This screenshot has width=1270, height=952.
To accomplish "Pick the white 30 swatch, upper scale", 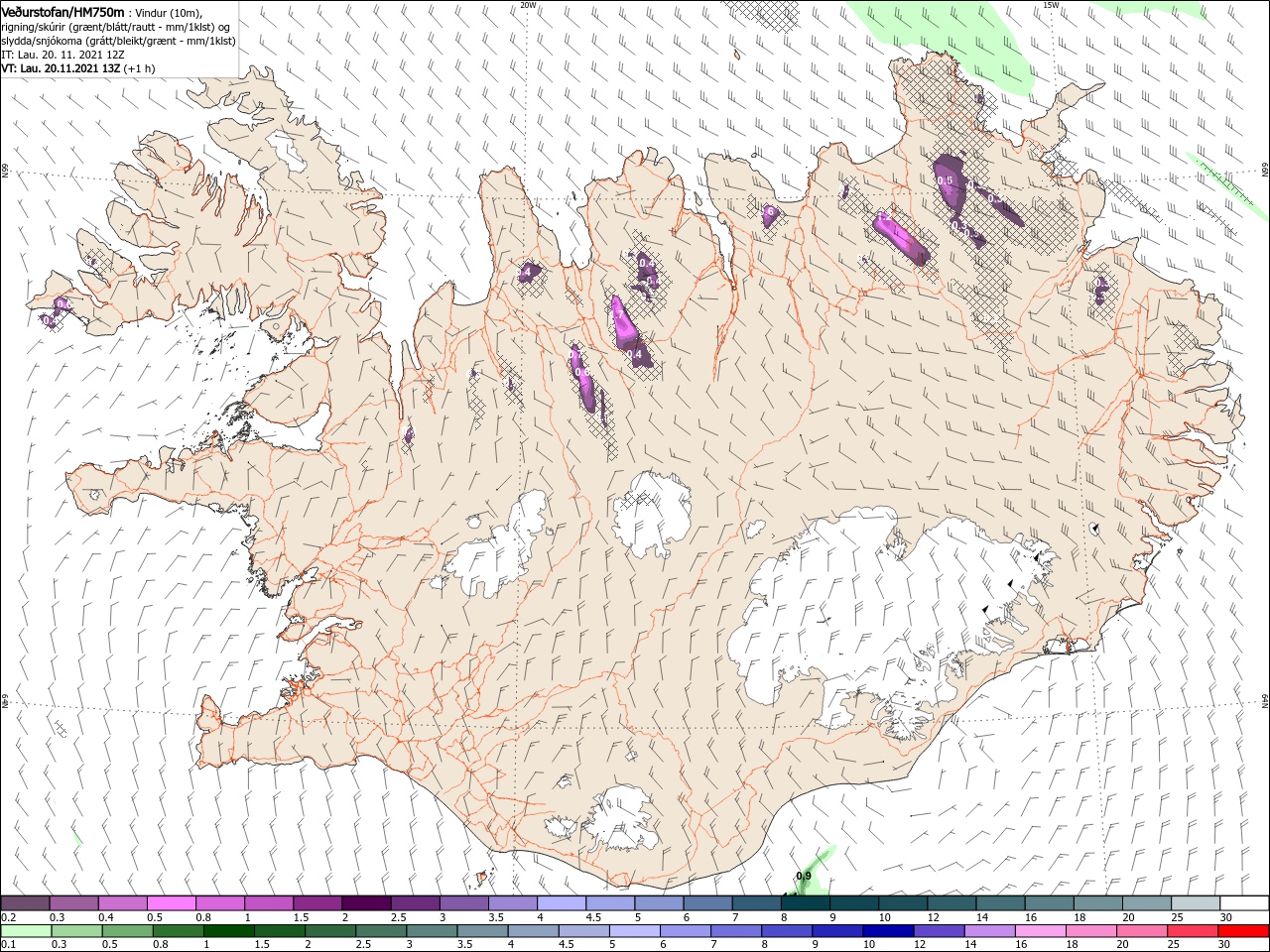I will coord(1244,903).
